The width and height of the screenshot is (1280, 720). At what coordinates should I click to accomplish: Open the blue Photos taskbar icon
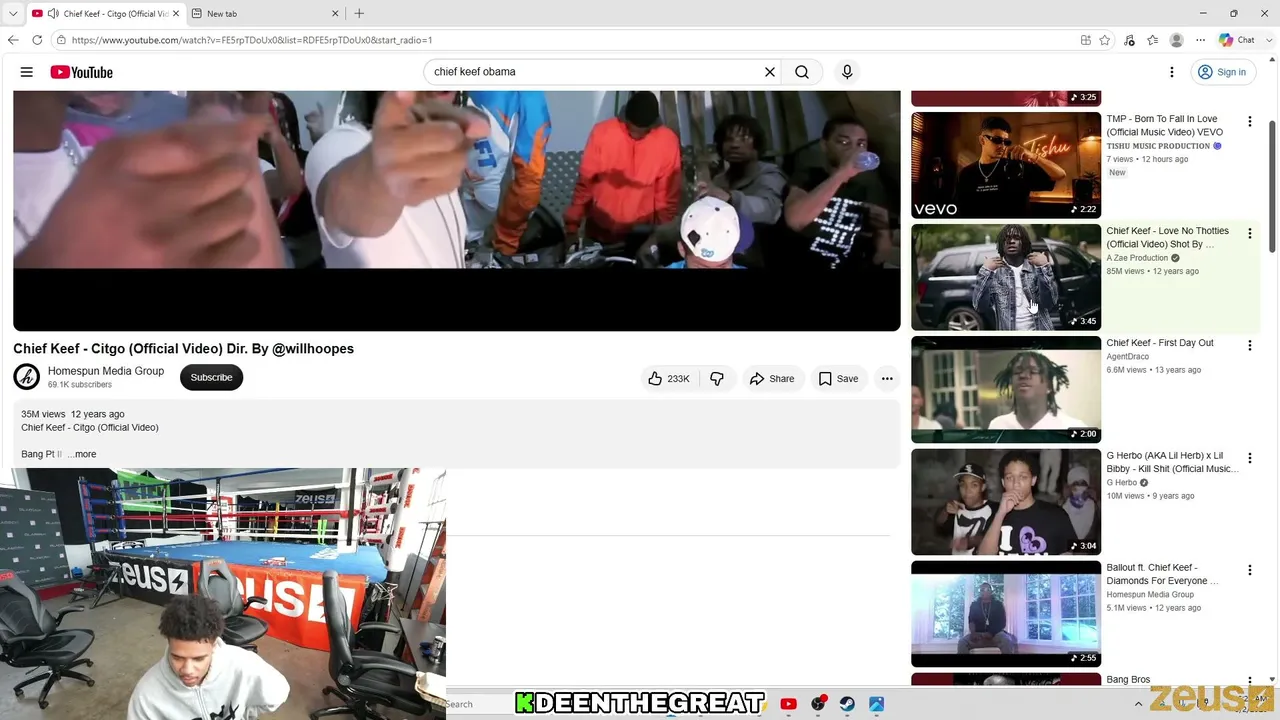click(x=877, y=704)
